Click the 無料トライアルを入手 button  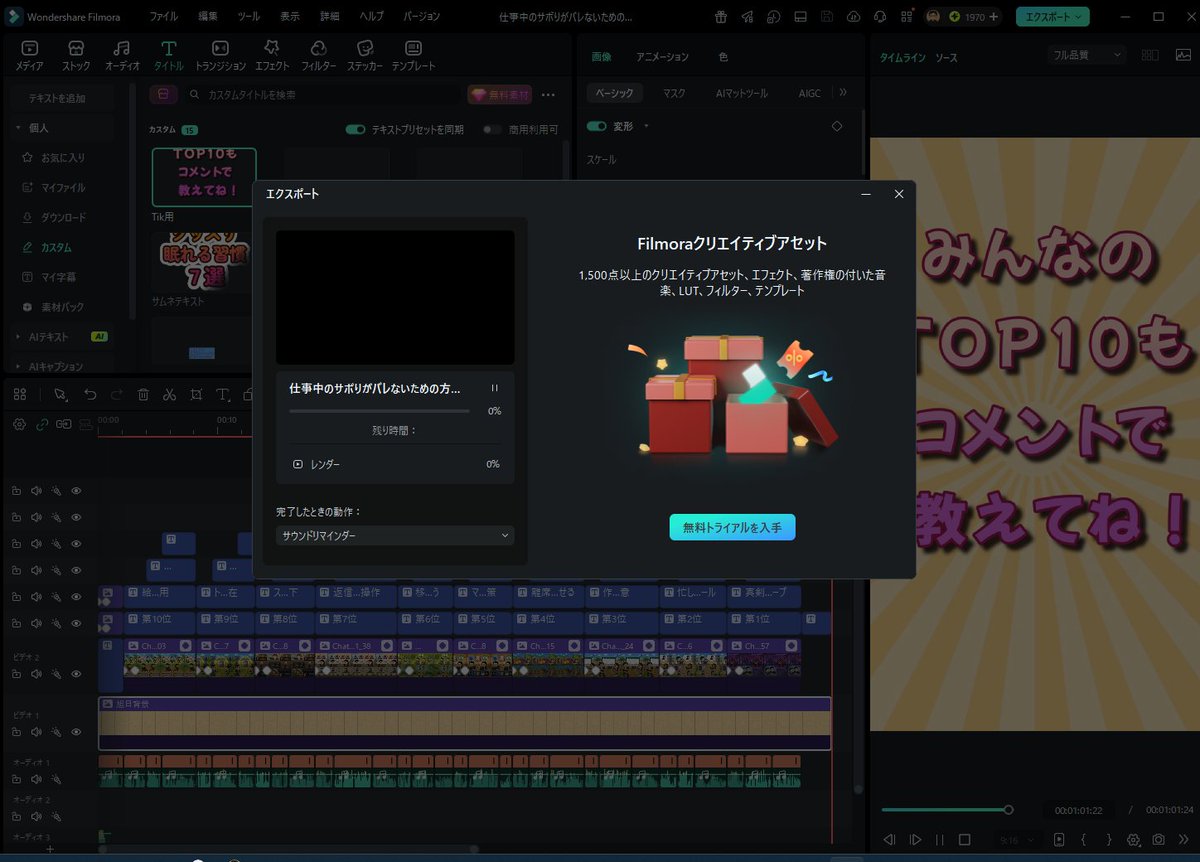click(x=732, y=527)
